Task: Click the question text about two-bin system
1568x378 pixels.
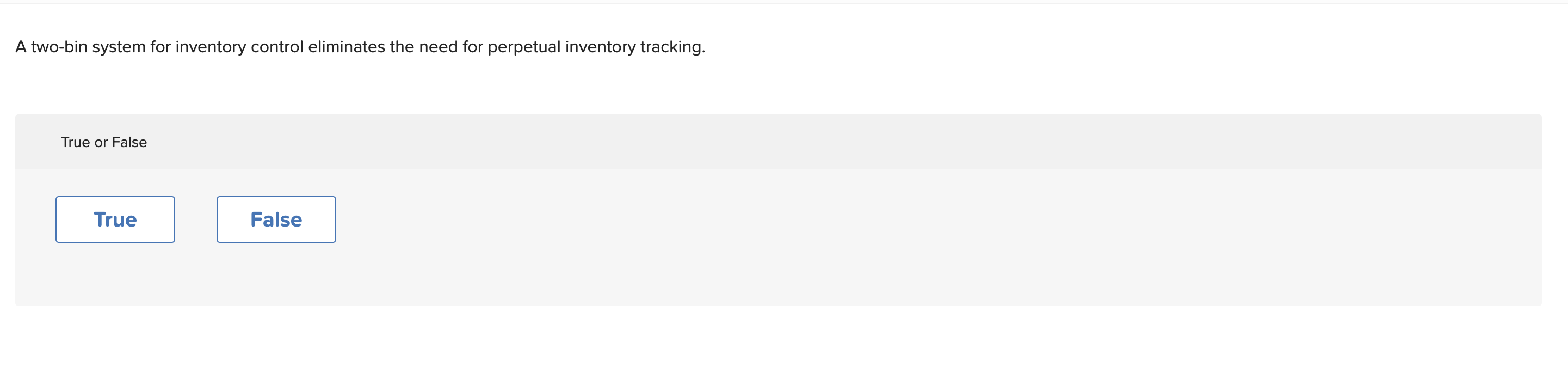Action: click(x=359, y=46)
